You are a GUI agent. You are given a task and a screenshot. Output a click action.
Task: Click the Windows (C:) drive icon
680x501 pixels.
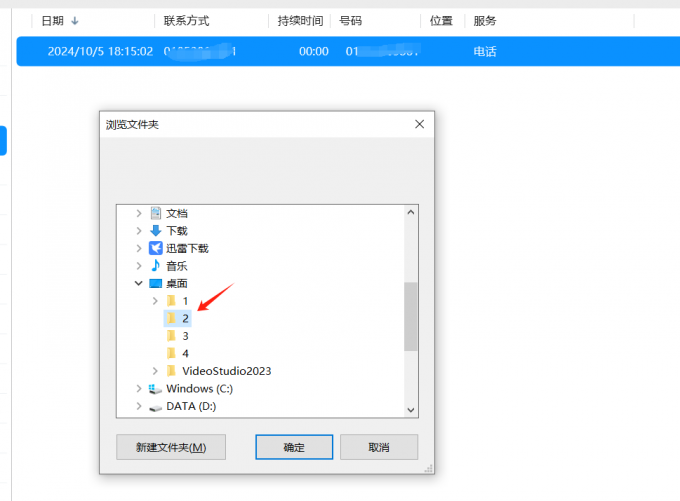[155, 389]
